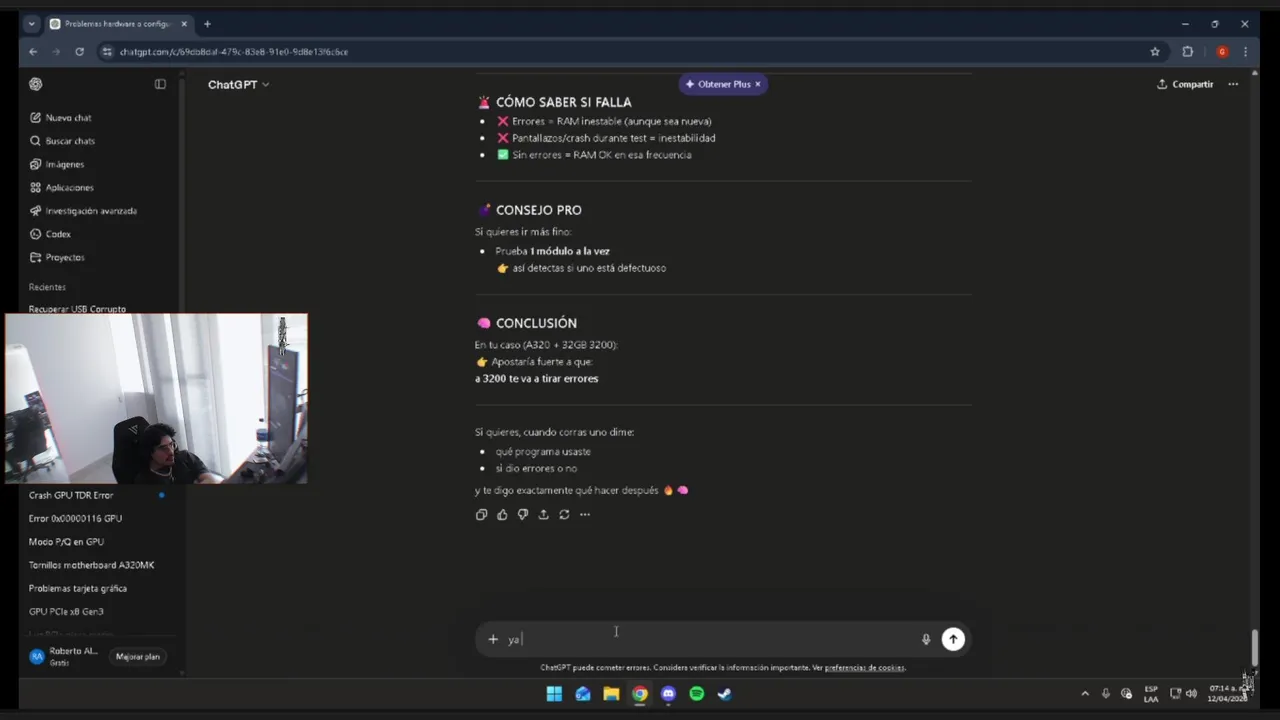The image size is (1280, 720).
Task: Focus the message input field
Action: (x=710, y=639)
